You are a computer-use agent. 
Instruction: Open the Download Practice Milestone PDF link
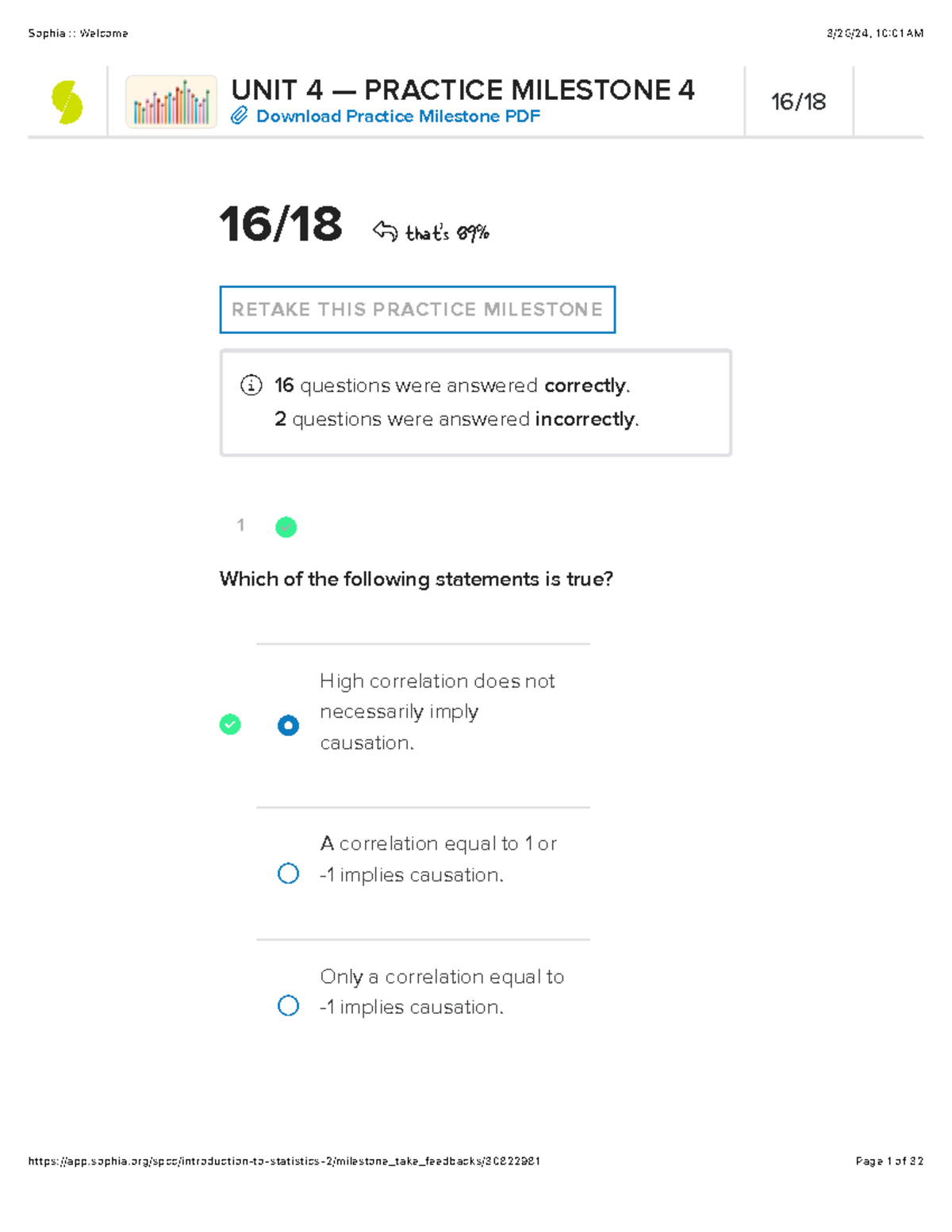pos(397,117)
